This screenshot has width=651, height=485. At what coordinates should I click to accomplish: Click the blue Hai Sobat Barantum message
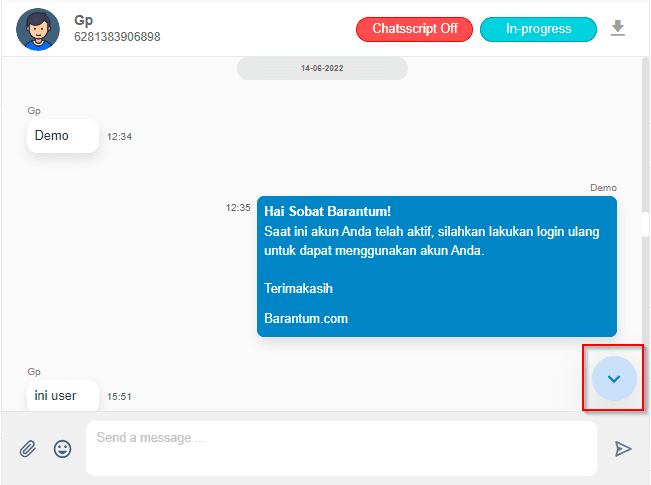point(437,266)
